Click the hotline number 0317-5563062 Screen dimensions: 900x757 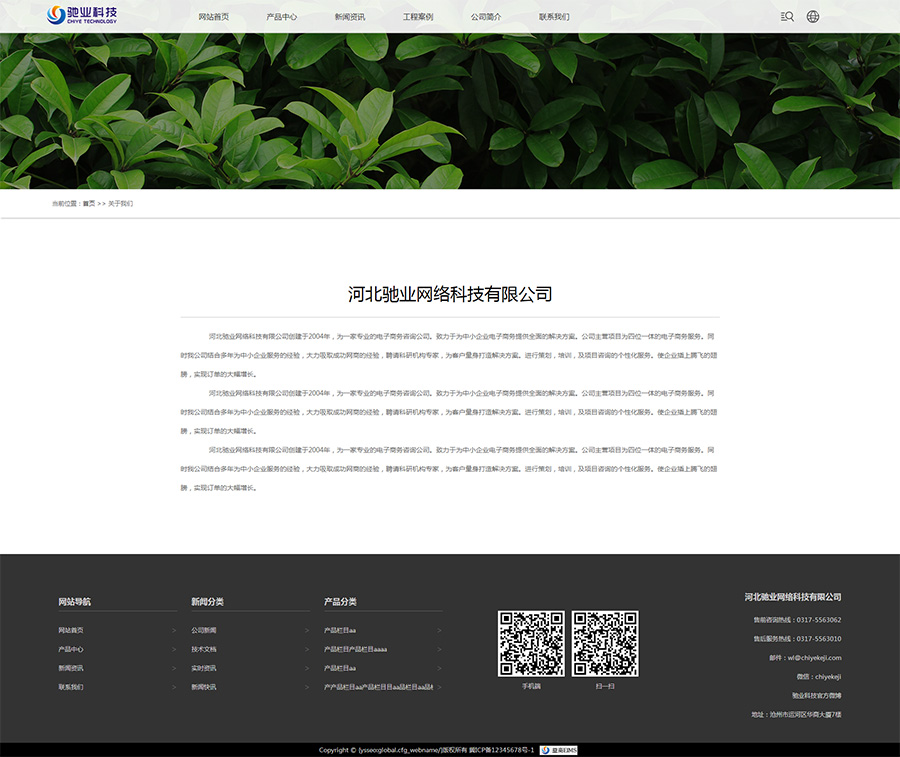pyautogui.click(x=819, y=620)
